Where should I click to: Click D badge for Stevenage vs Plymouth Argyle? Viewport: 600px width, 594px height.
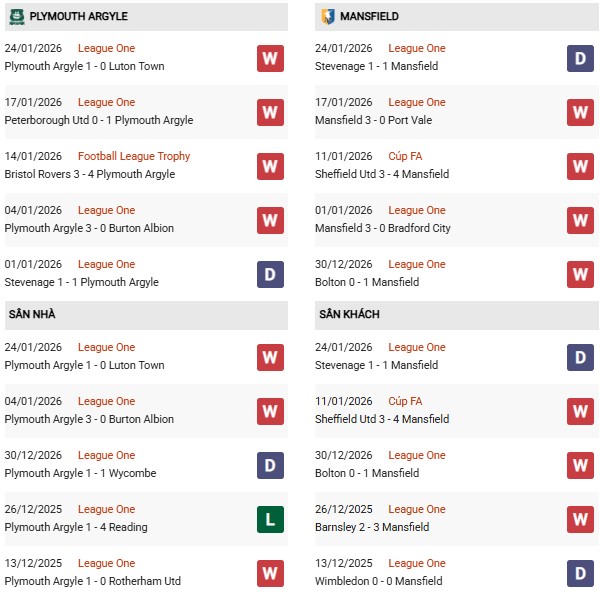tap(270, 274)
